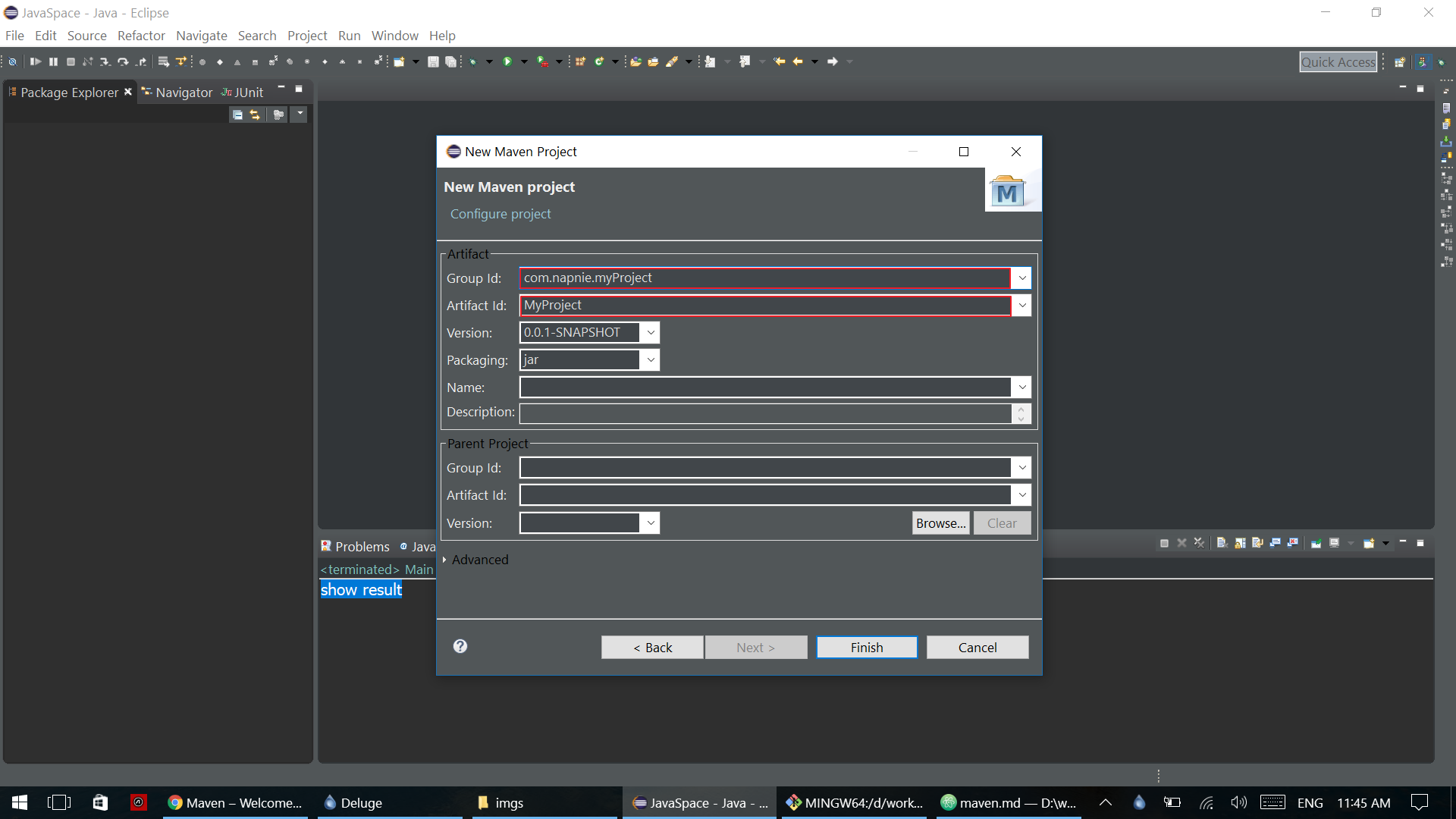Viewport: 1456px width, 819px height.
Task: Click the Save icon in toolbar
Action: pyautogui.click(x=433, y=61)
